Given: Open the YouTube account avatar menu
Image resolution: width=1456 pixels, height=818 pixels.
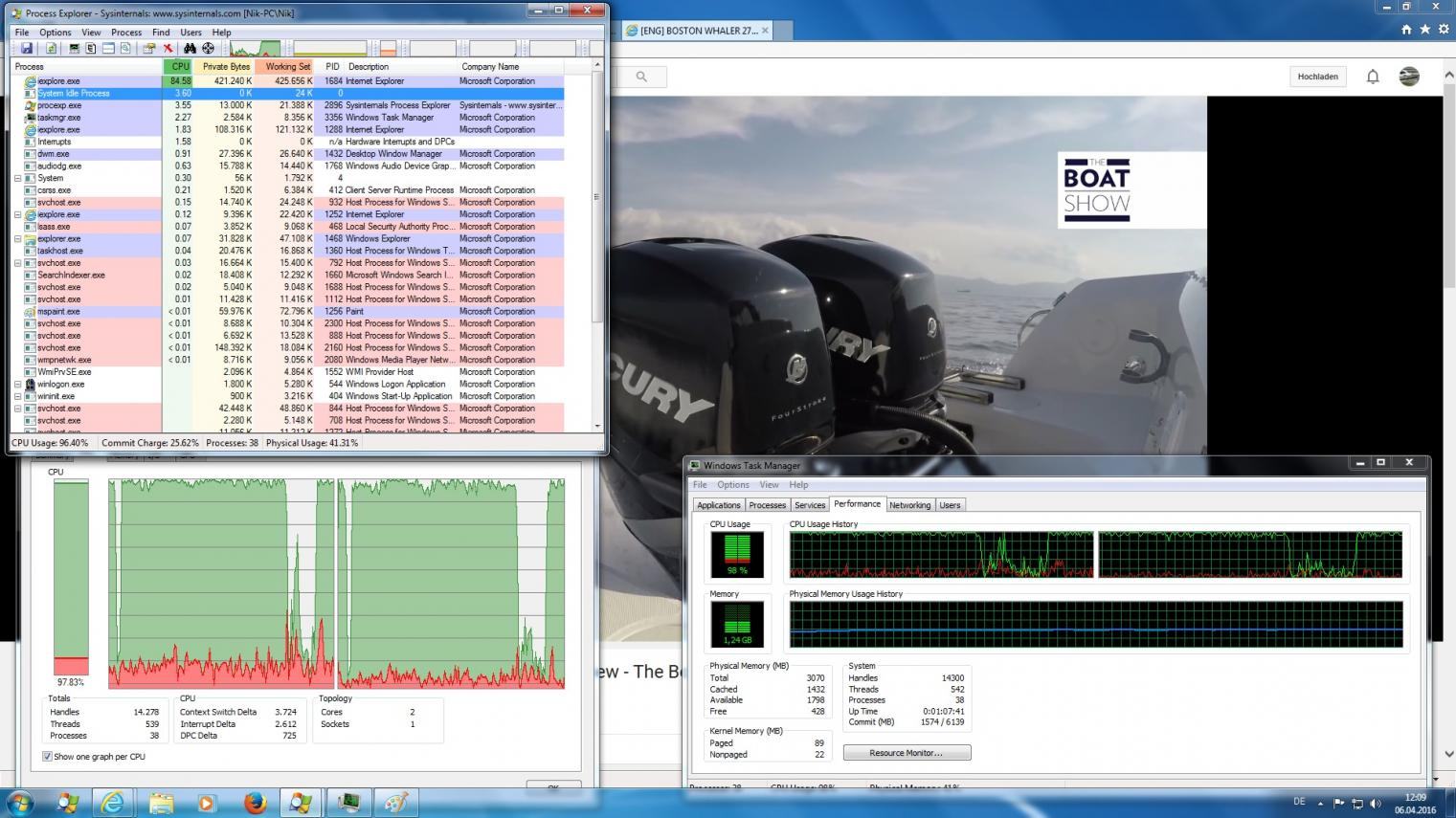Looking at the screenshot, I should (x=1409, y=77).
